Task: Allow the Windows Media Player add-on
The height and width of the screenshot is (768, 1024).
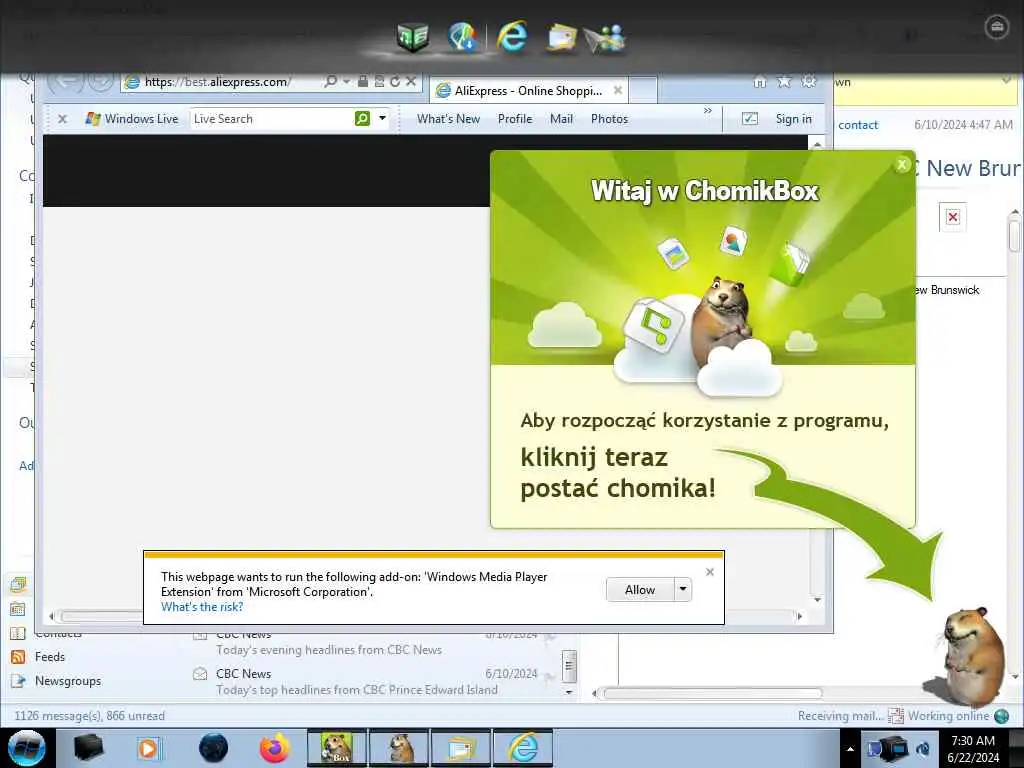Action: point(640,590)
